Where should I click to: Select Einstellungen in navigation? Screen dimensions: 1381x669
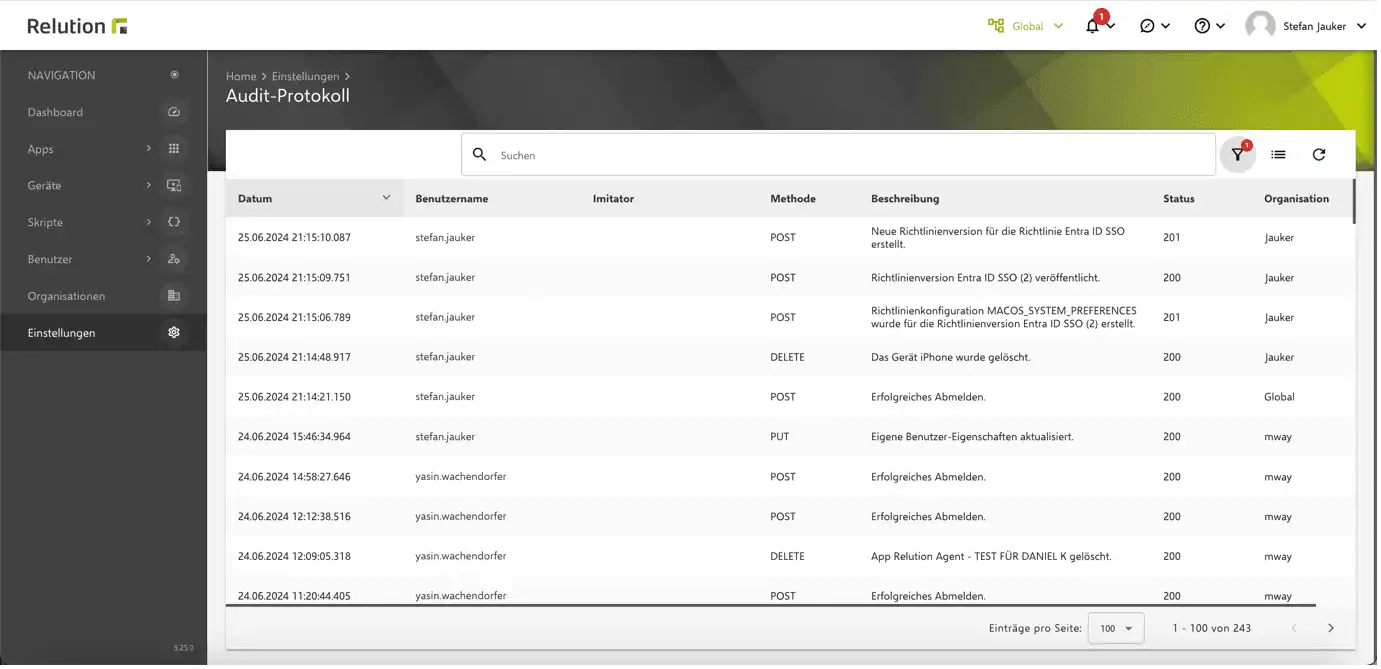click(x=62, y=334)
